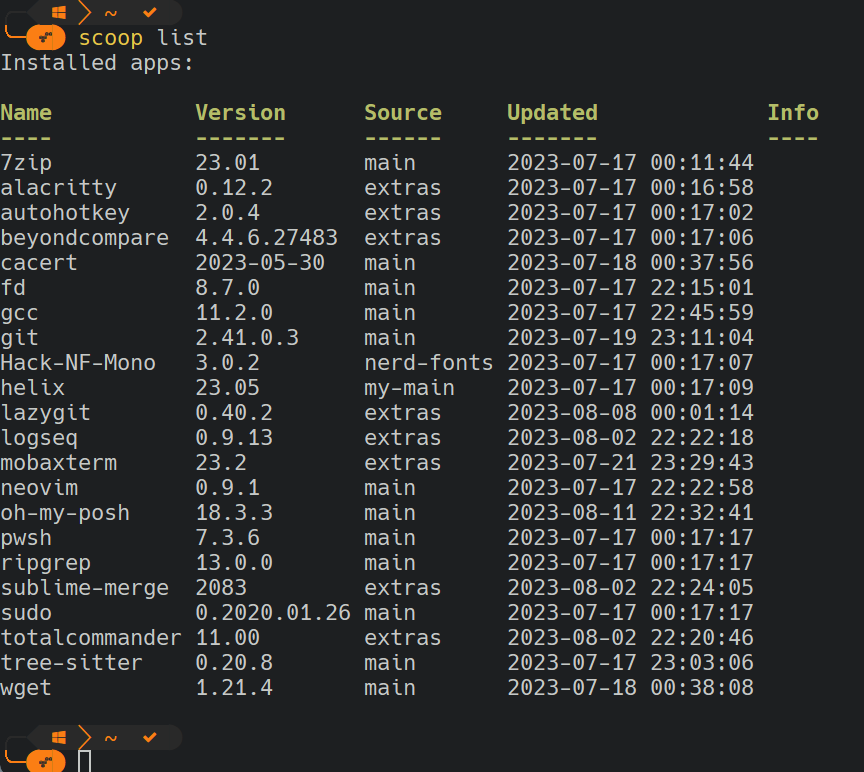Click the time '00:38:08' in wget row

[x=702, y=688]
